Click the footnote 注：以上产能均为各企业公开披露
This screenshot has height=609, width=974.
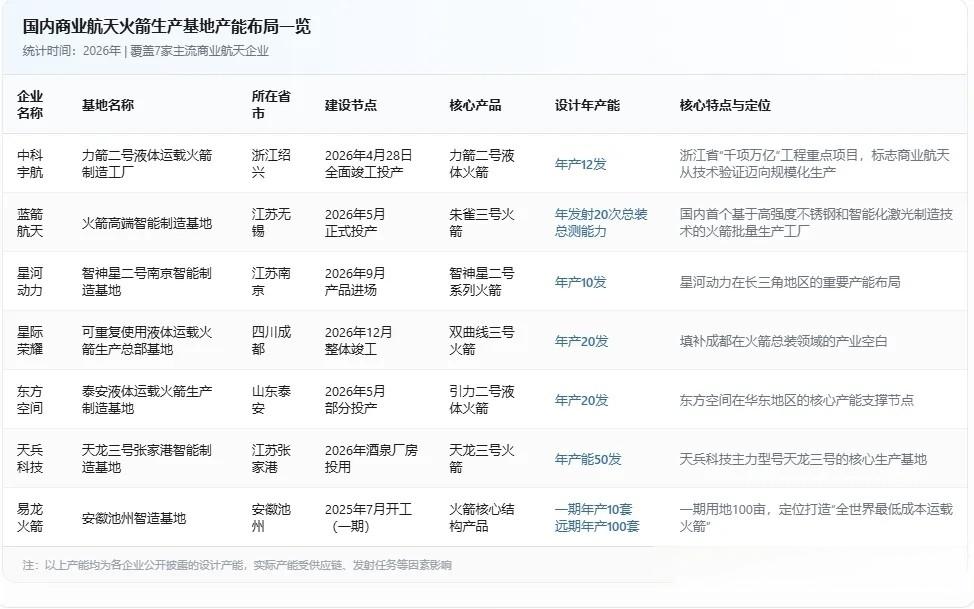click(237, 565)
